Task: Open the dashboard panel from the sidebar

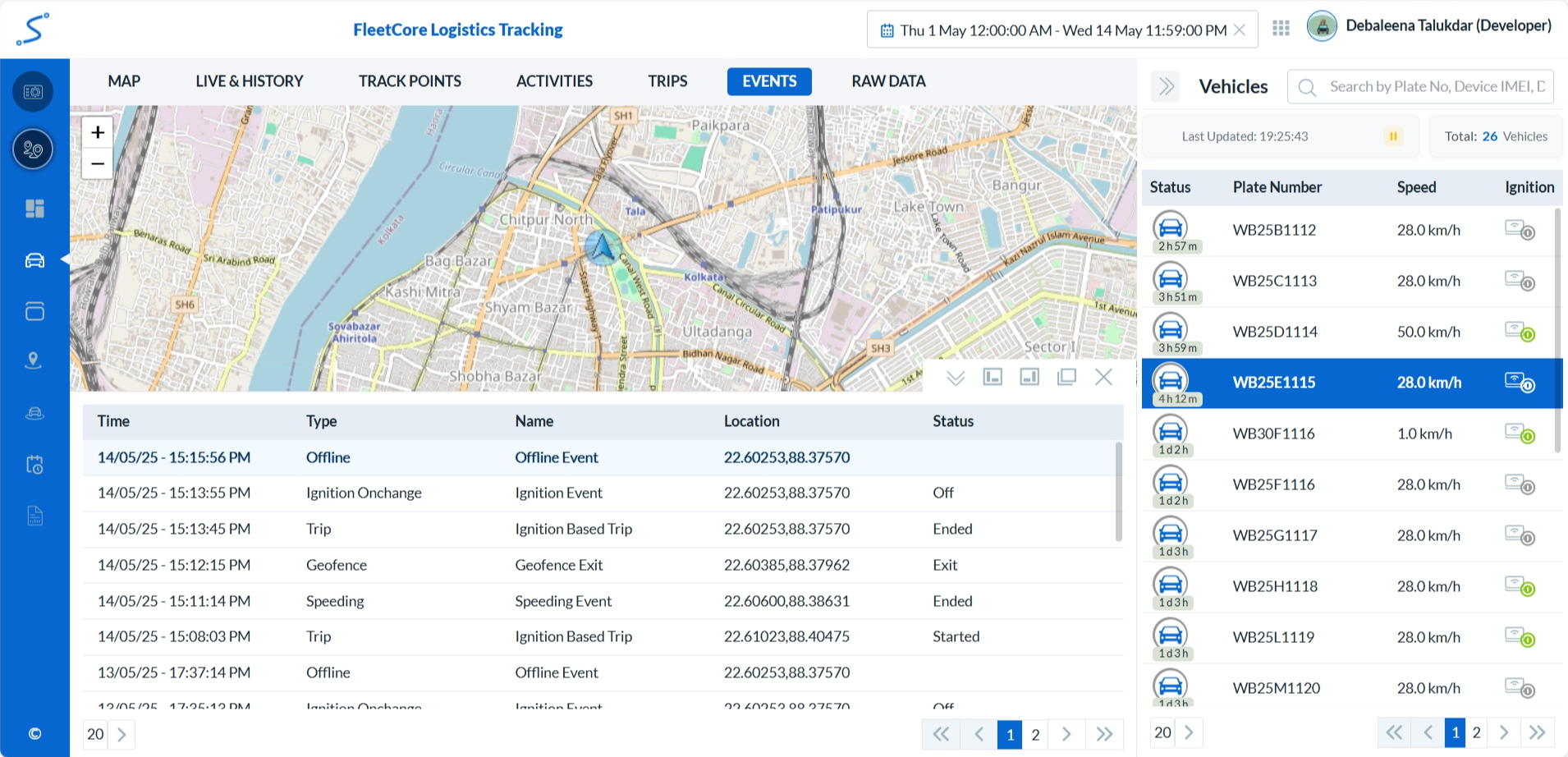Action: tap(33, 209)
